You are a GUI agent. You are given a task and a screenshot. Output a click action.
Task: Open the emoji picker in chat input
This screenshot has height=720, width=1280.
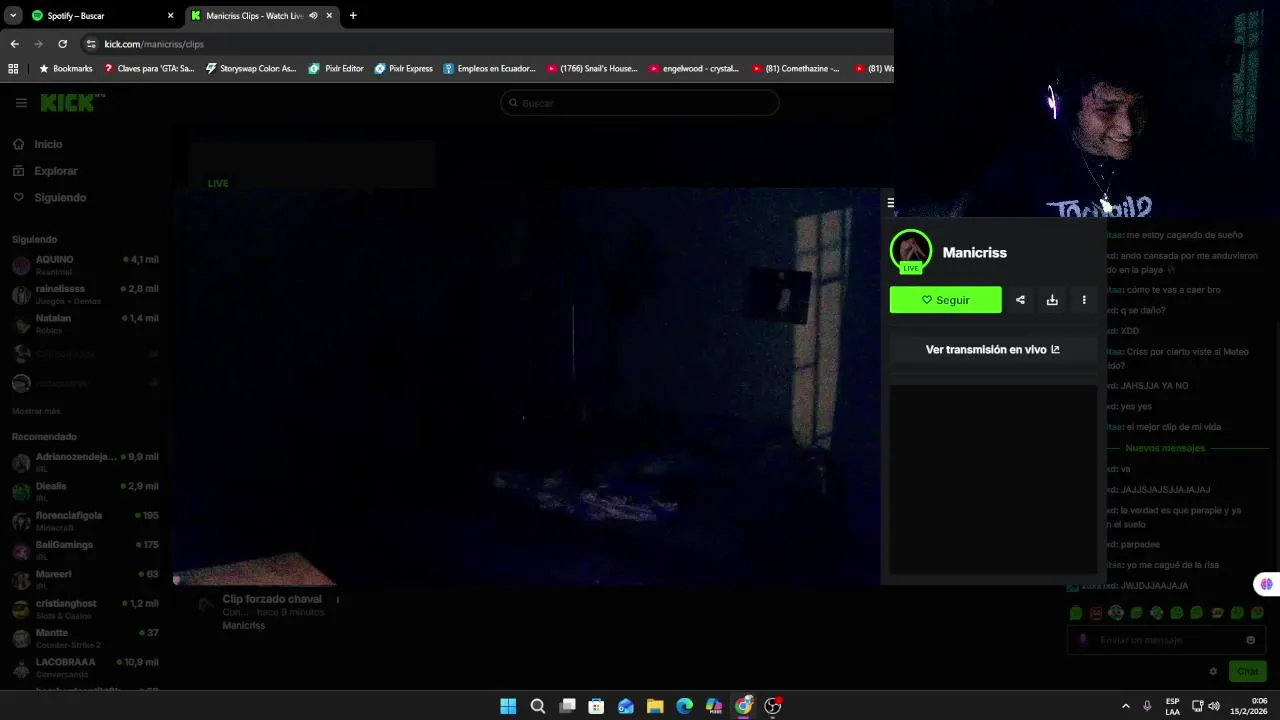[1250, 640]
